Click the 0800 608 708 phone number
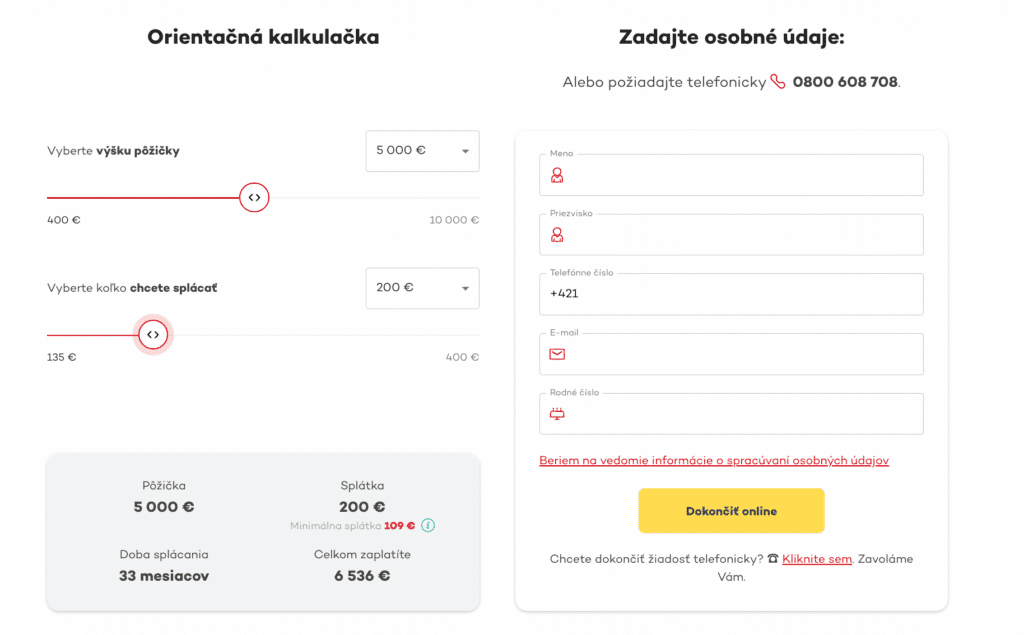1024x635 pixels. pyautogui.click(x=845, y=82)
